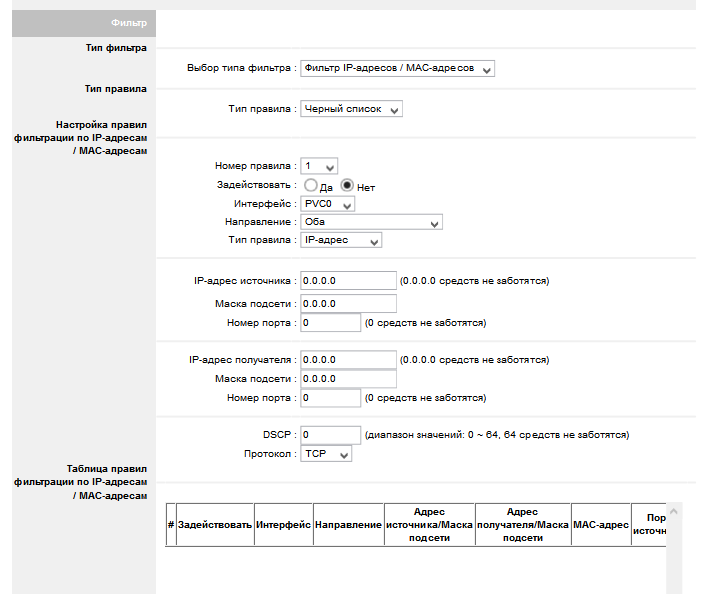
Task: Open the 'Выбор типа фильтра' dropdown
Action: [398, 69]
